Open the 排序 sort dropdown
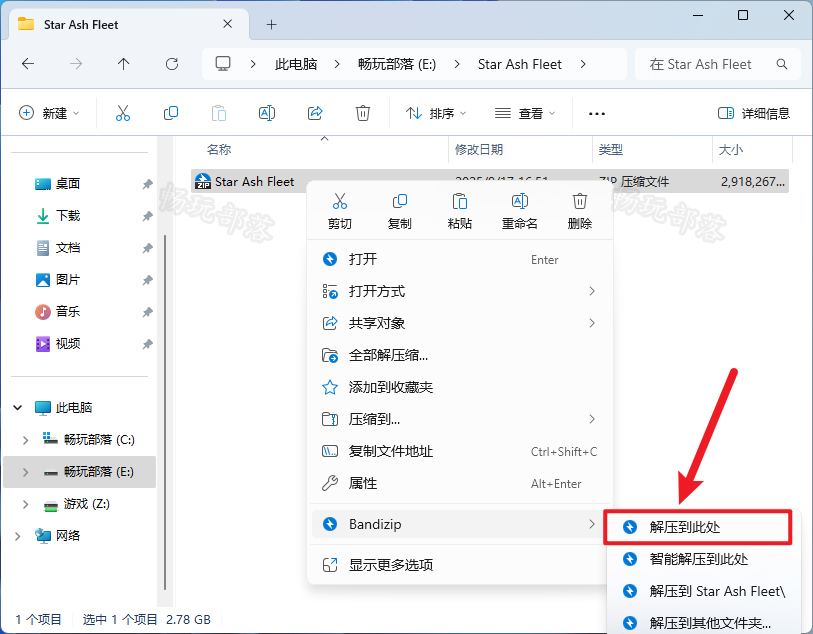Viewport: 813px width, 634px height. pos(436,113)
